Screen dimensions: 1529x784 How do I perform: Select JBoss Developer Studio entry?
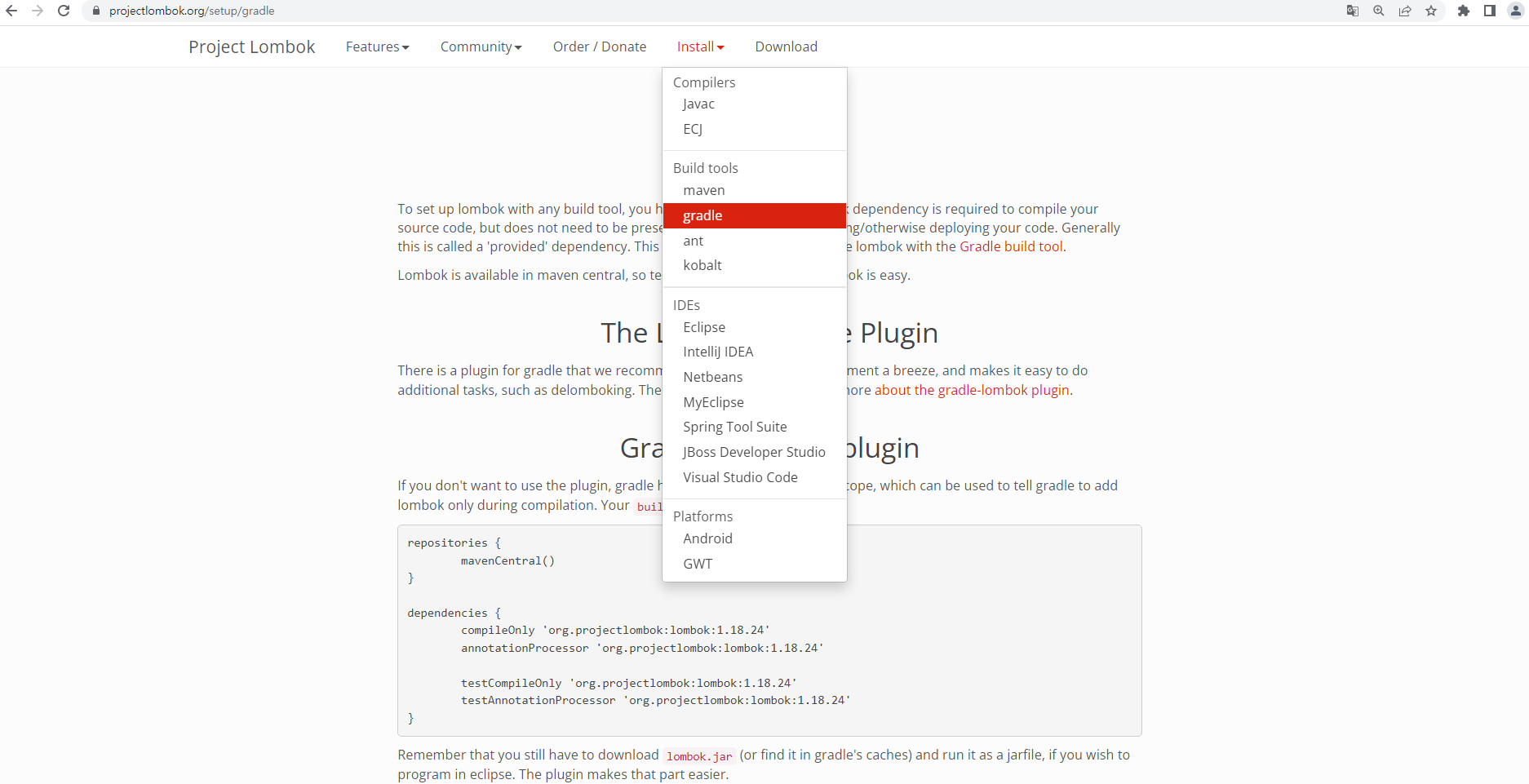[x=755, y=452]
